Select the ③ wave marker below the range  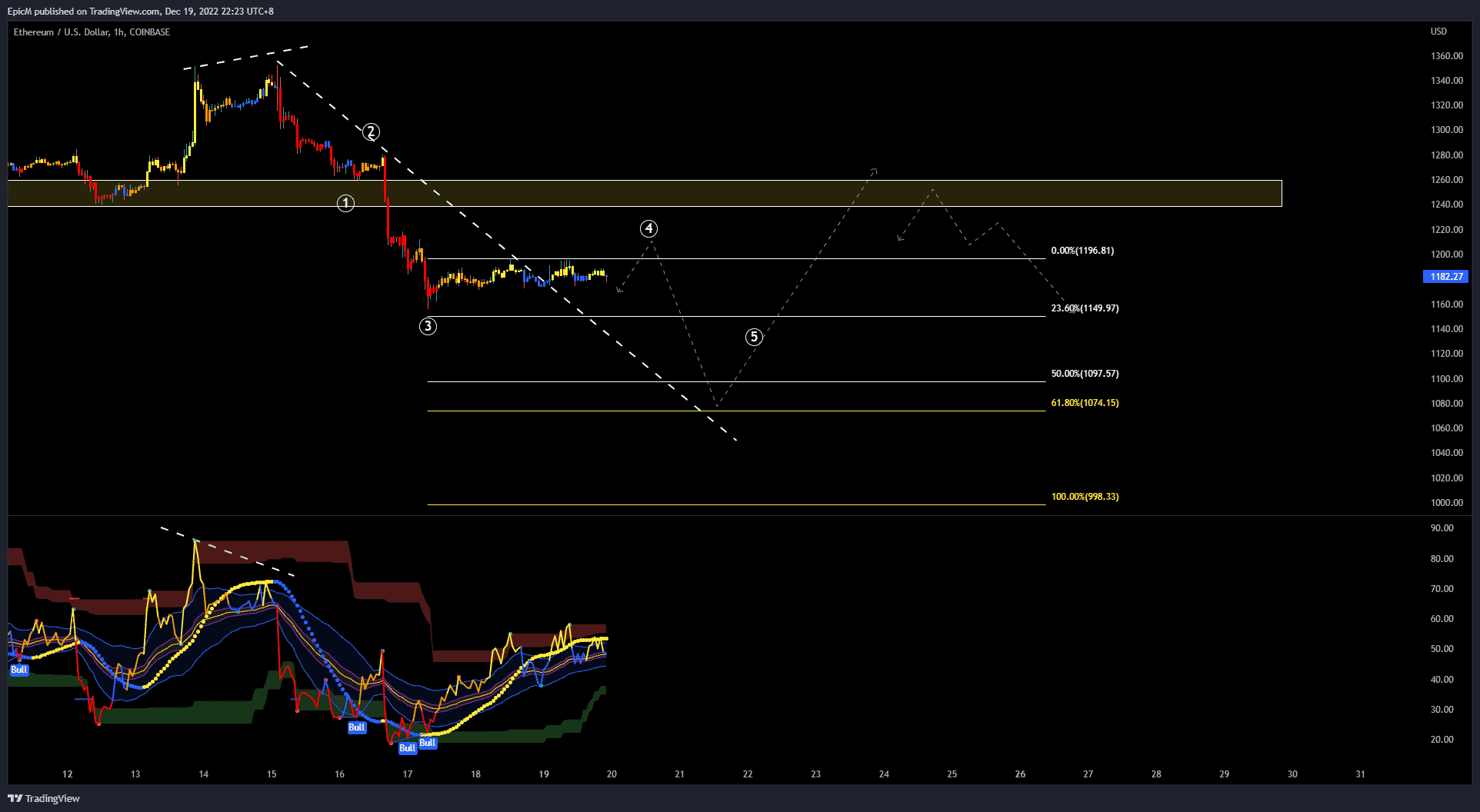point(428,326)
